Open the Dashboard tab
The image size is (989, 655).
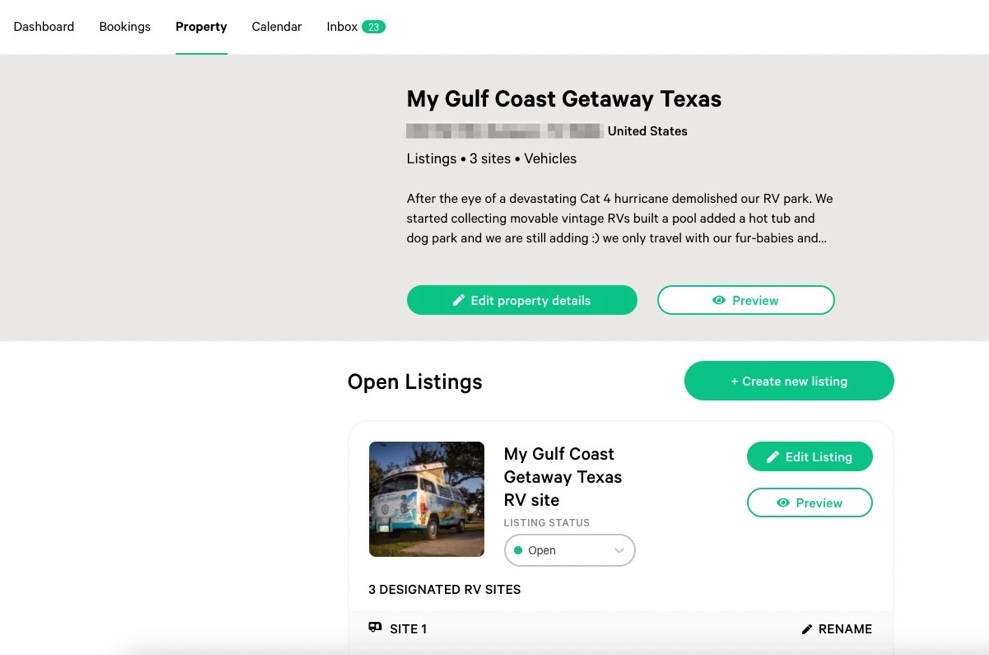[44, 27]
